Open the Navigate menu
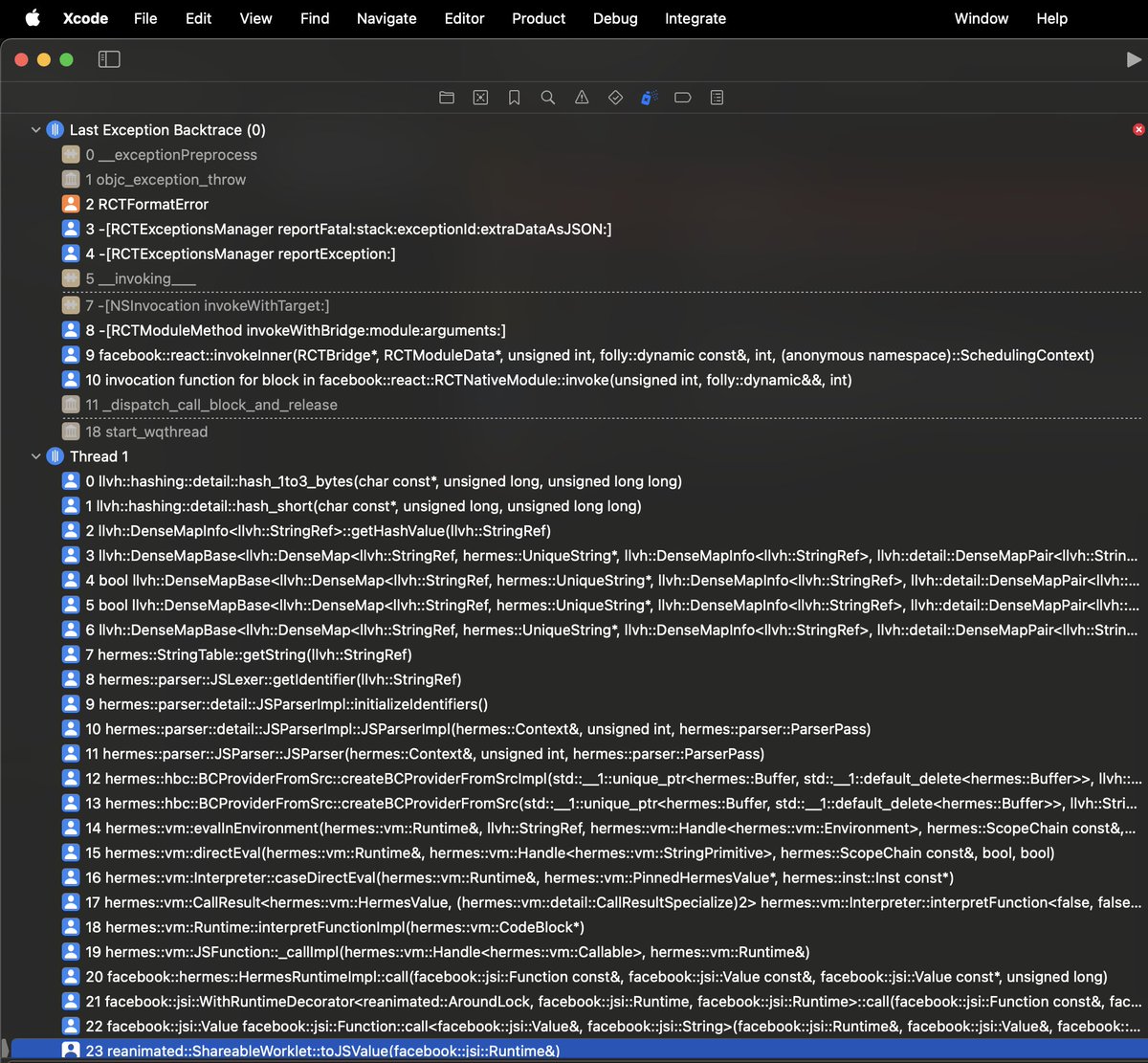 click(386, 18)
